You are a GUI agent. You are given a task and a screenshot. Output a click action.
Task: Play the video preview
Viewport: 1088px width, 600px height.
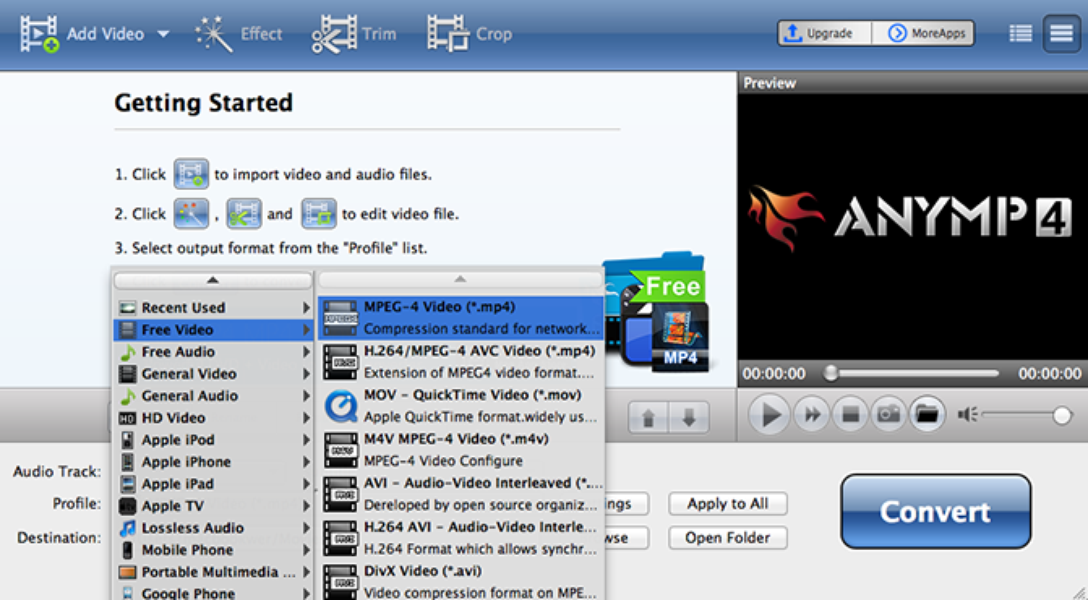(x=769, y=414)
